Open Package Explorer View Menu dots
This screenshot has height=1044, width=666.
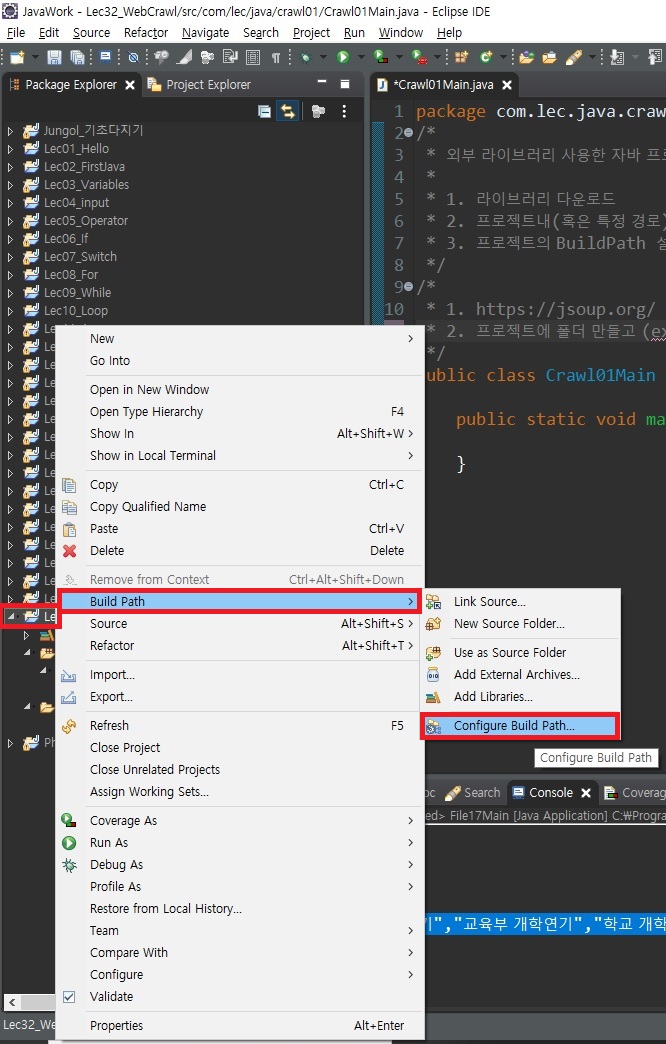coord(344,111)
